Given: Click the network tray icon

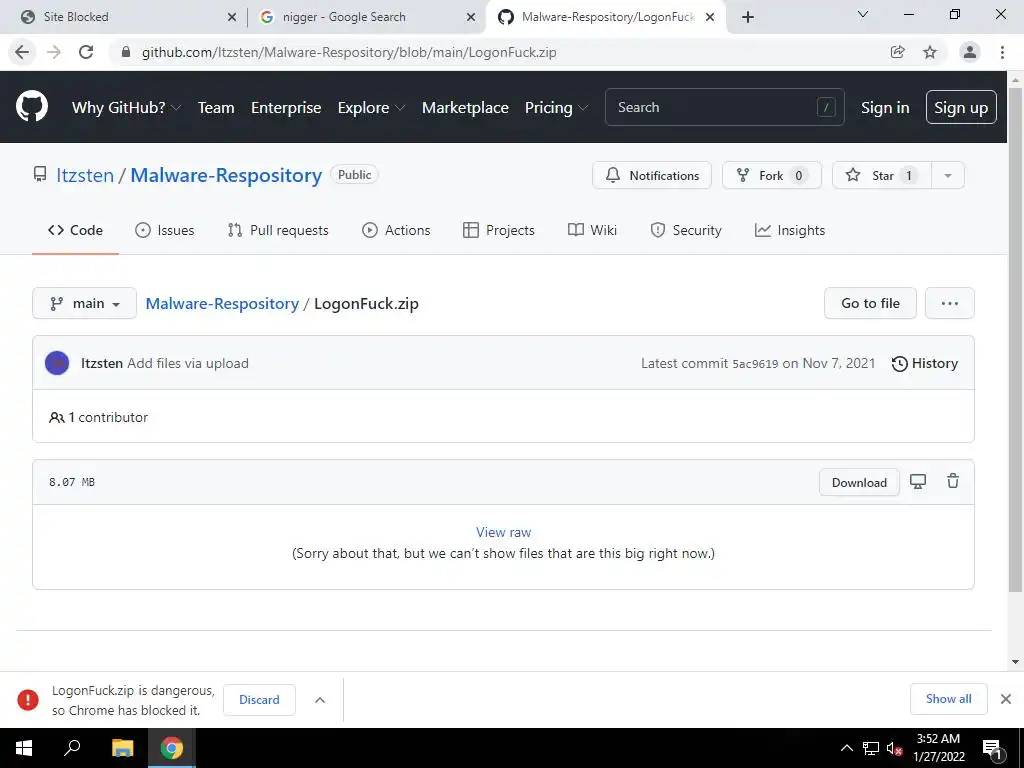Looking at the screenshot, I should click(x=871, y=748).
